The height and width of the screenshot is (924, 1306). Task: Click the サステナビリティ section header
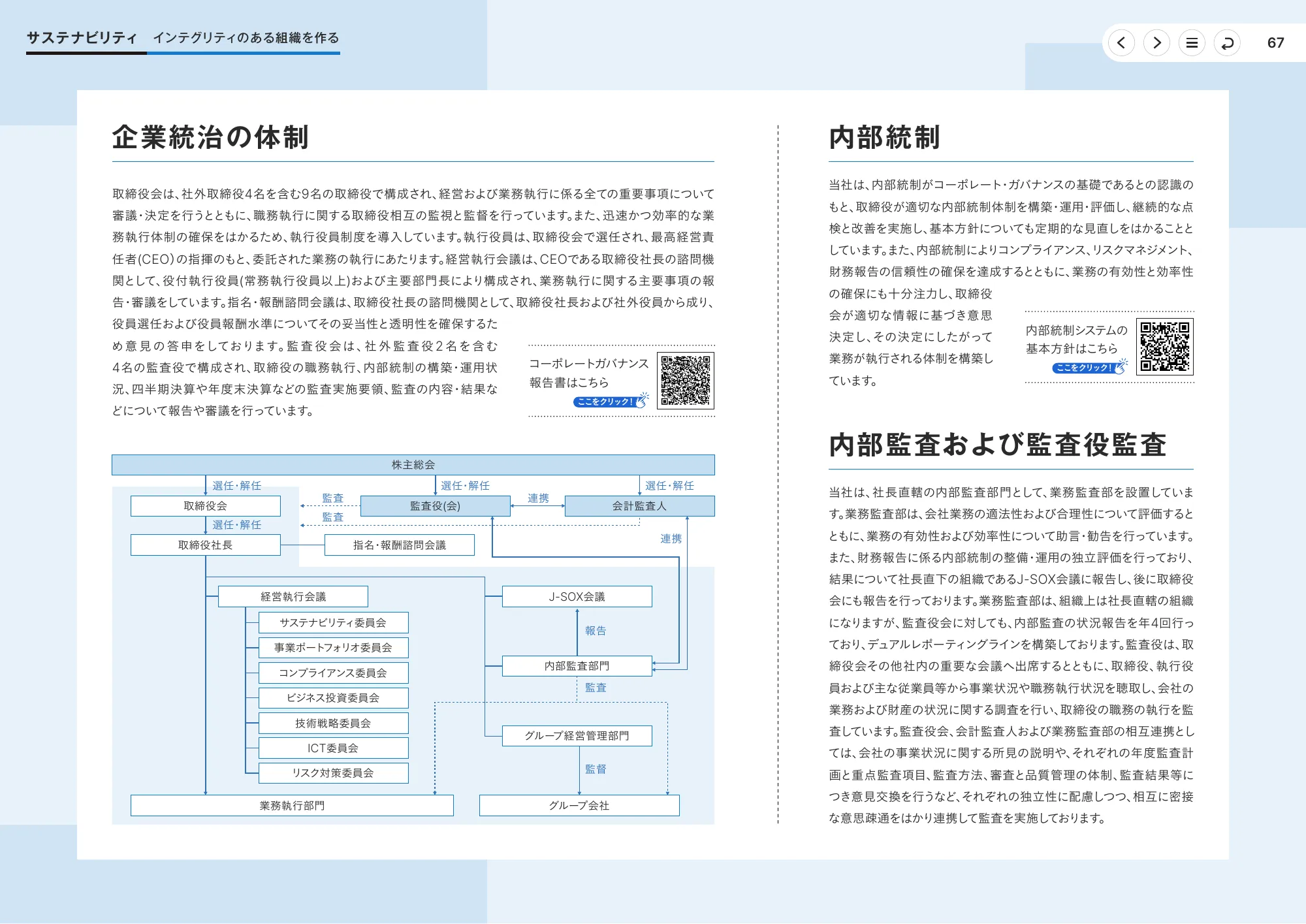81,39
